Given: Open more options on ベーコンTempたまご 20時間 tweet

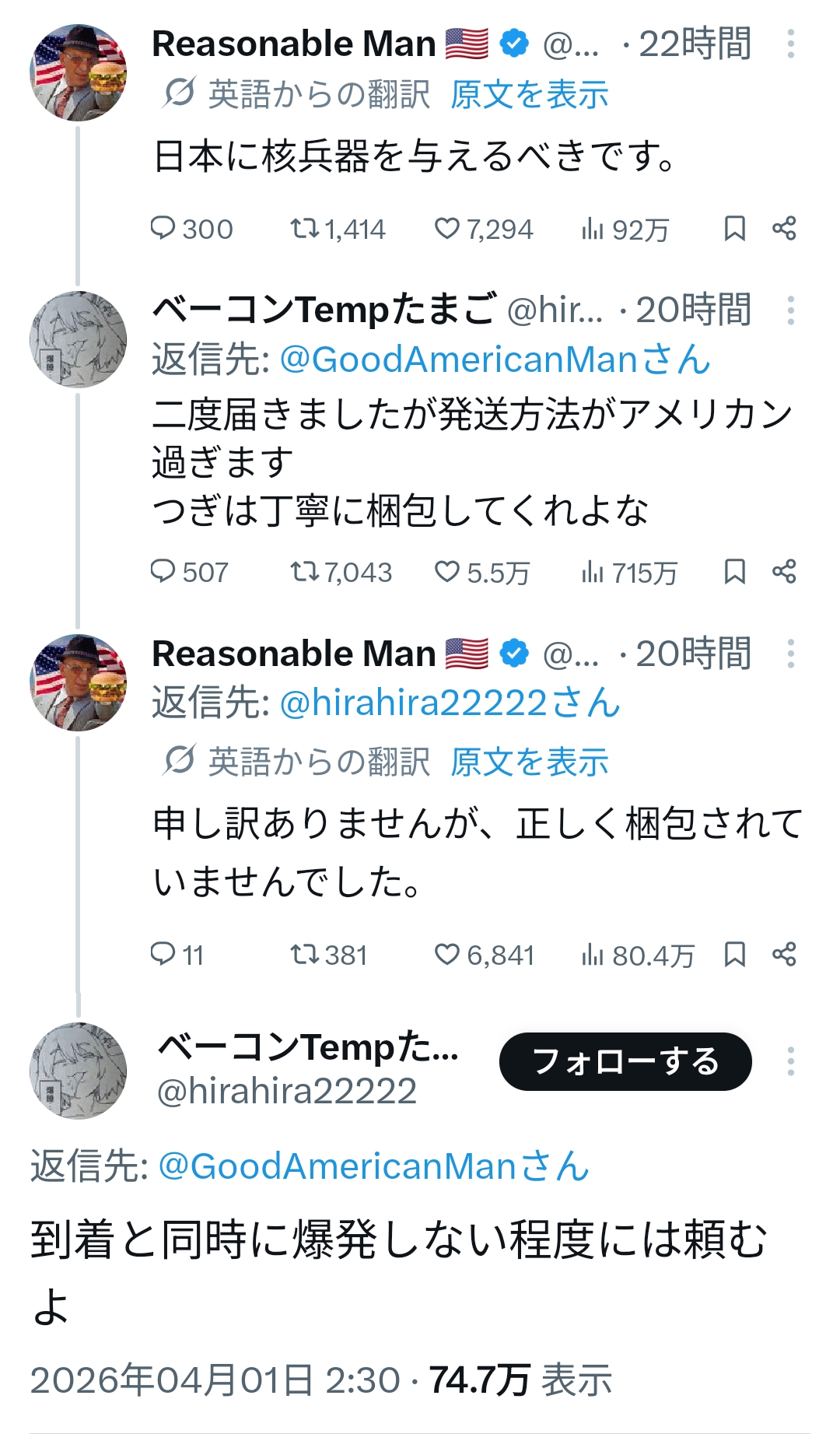Looking at the screenshot, I should tap(790, 310).
